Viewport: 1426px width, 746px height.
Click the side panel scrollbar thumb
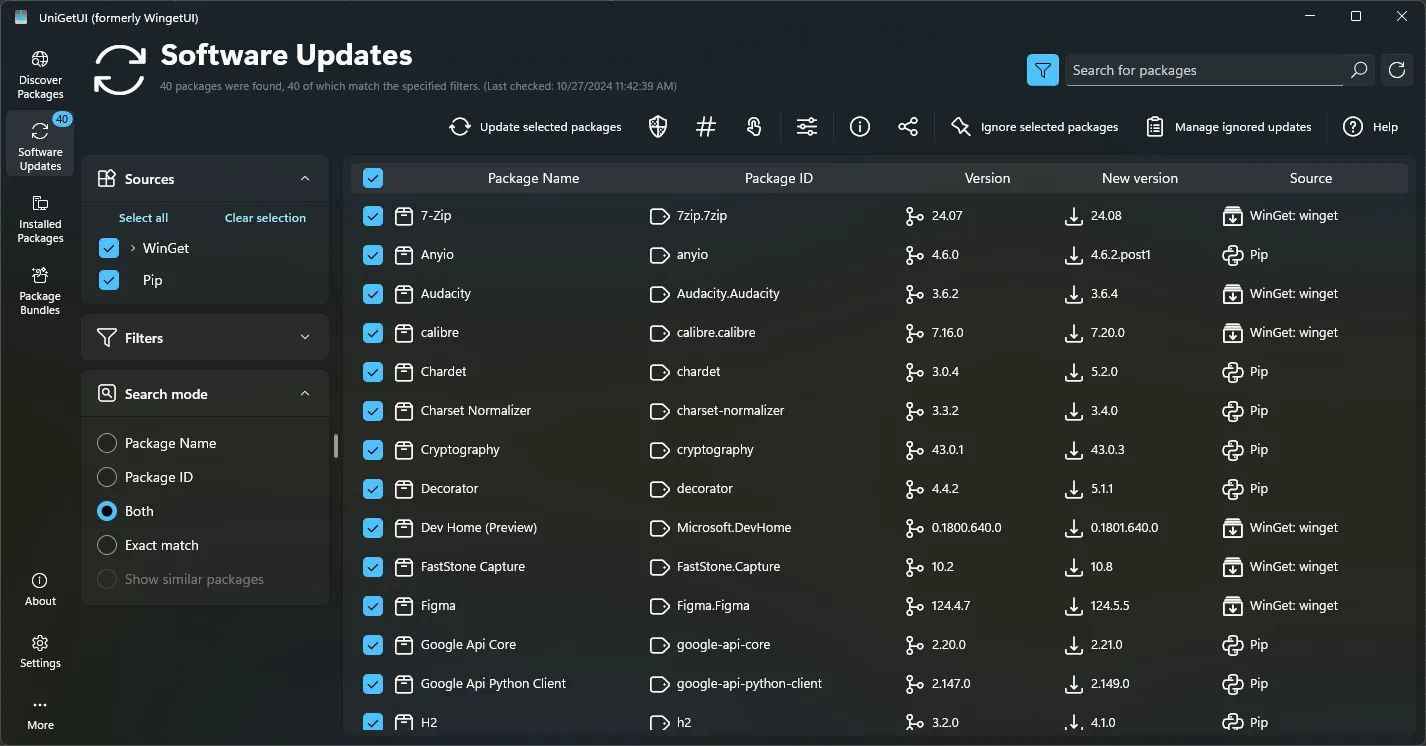336,446
